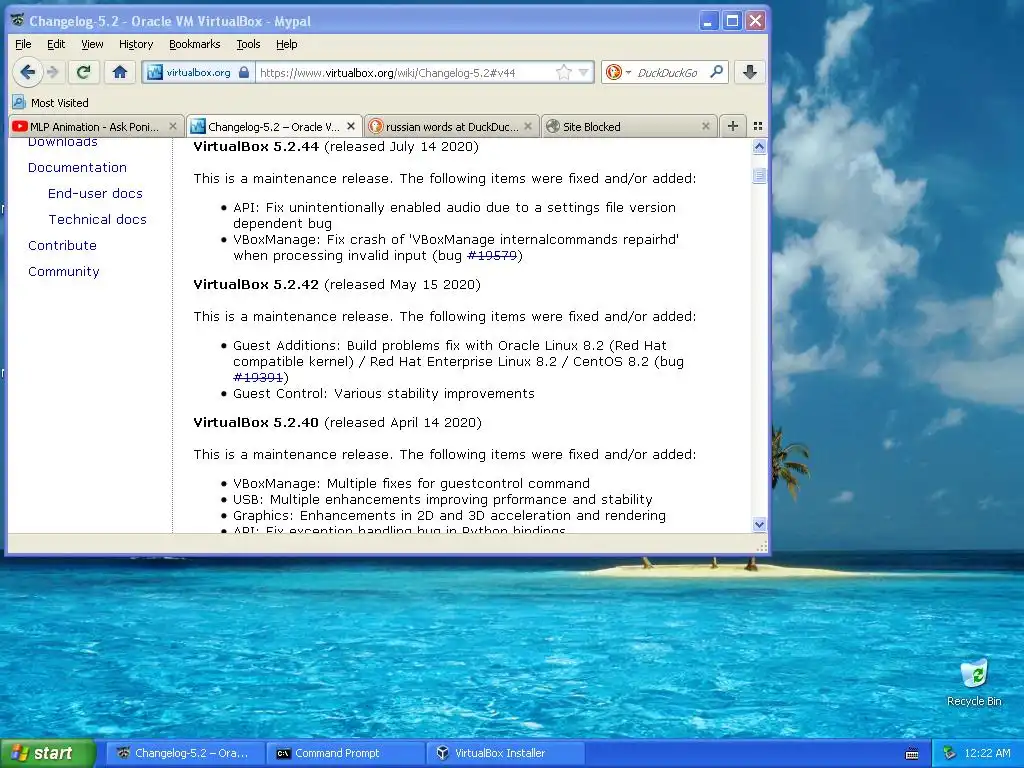Open the View menu
Screen dimensions: 1024x768
(92, 44)
